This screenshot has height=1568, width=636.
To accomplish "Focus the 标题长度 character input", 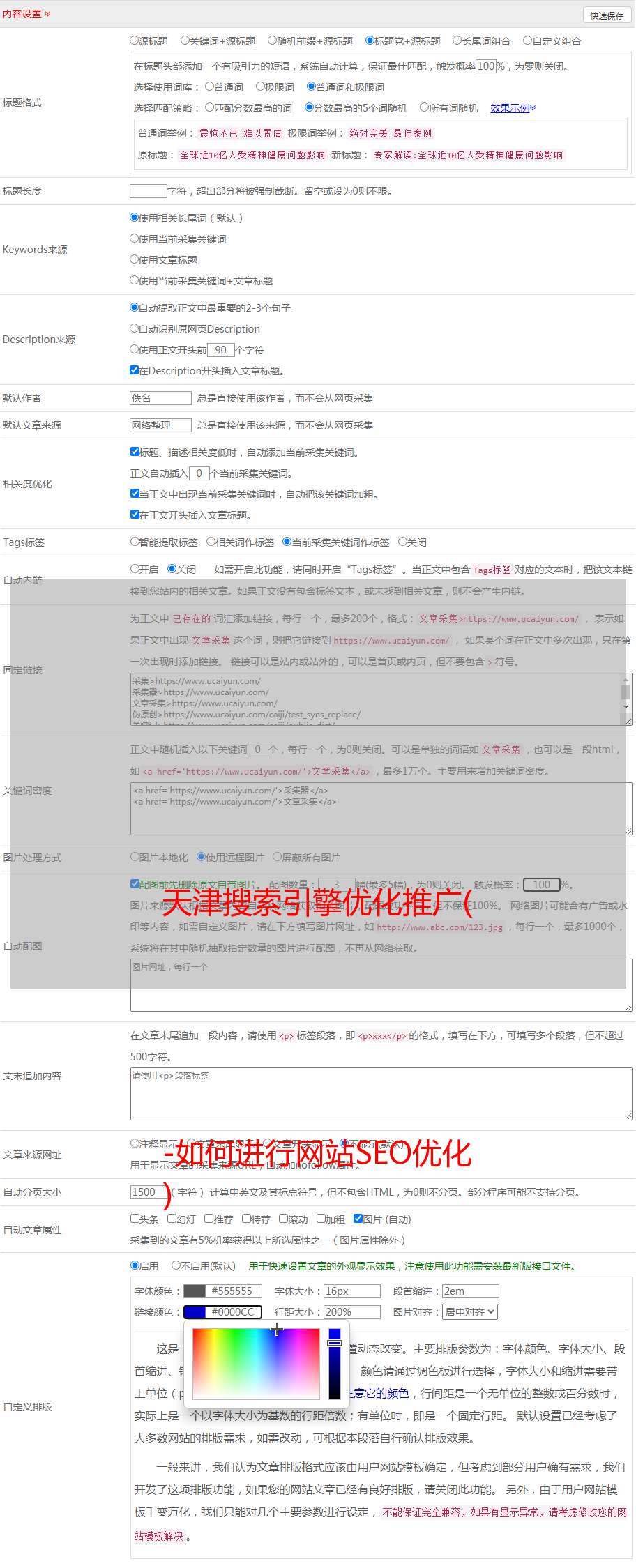I will pyautogui.click(x=148, y=191).
